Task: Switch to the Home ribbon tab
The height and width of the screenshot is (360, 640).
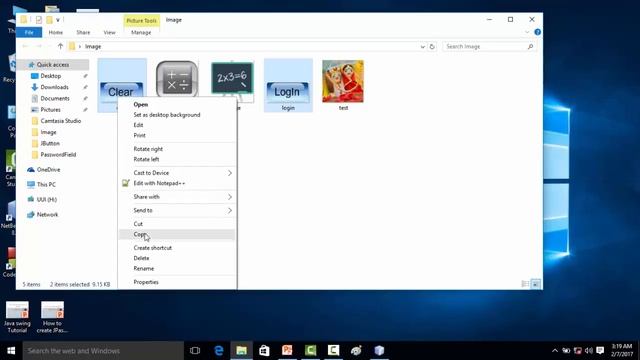Action: coord(56,32)
